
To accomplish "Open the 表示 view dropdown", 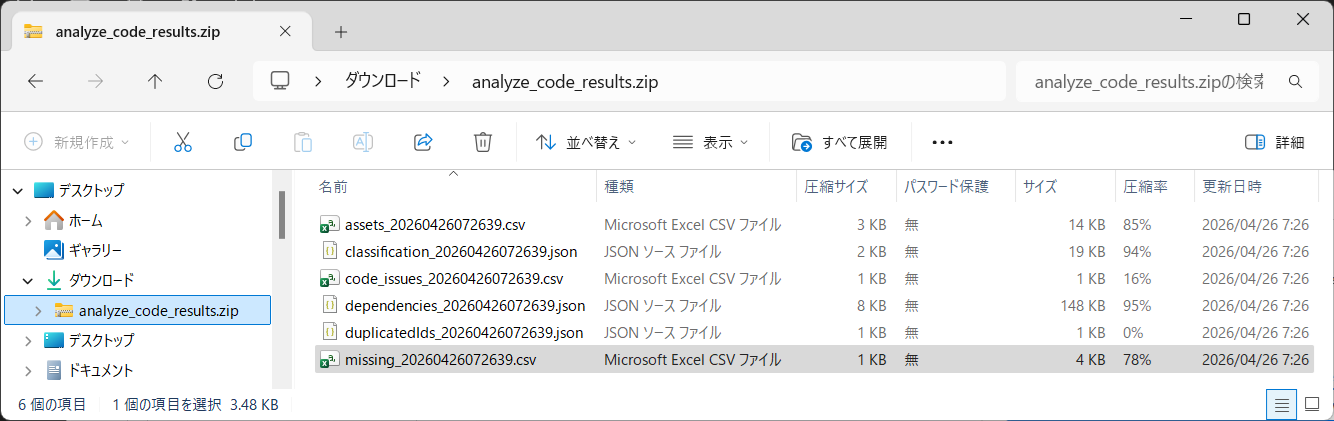I will 711,142.
